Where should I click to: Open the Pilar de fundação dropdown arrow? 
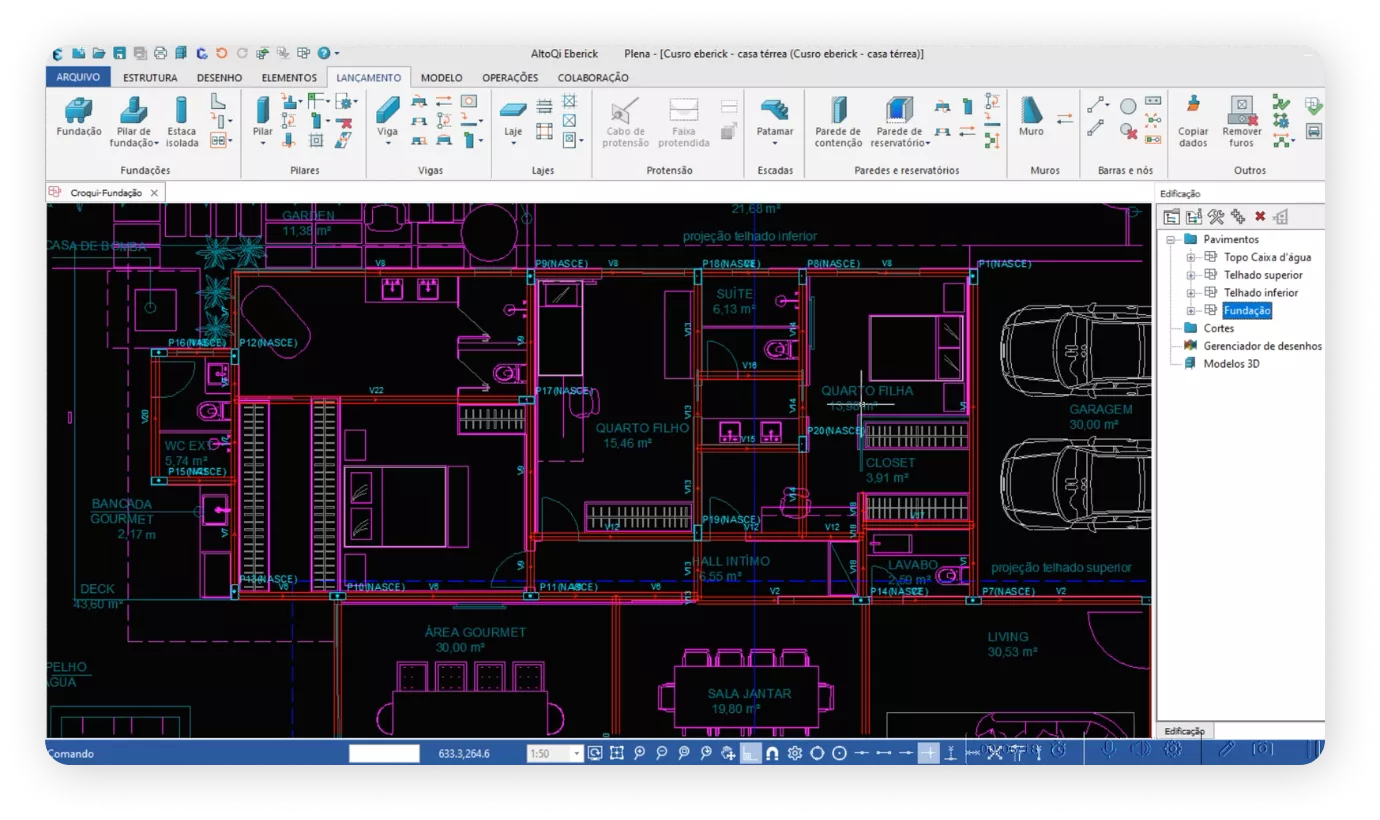click(x=158, y=144)
